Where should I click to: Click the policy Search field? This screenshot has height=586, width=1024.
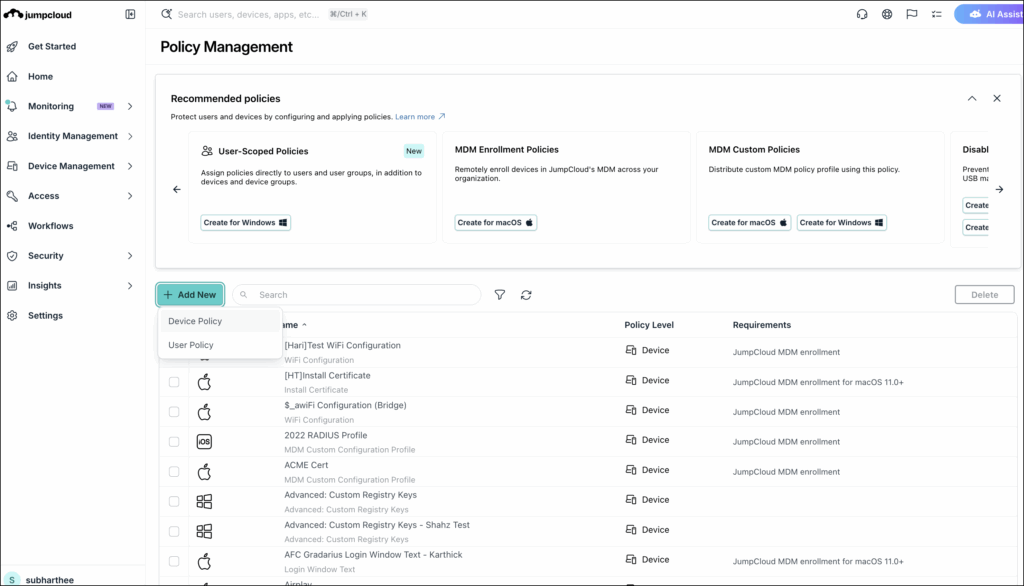tap(357, 295)
